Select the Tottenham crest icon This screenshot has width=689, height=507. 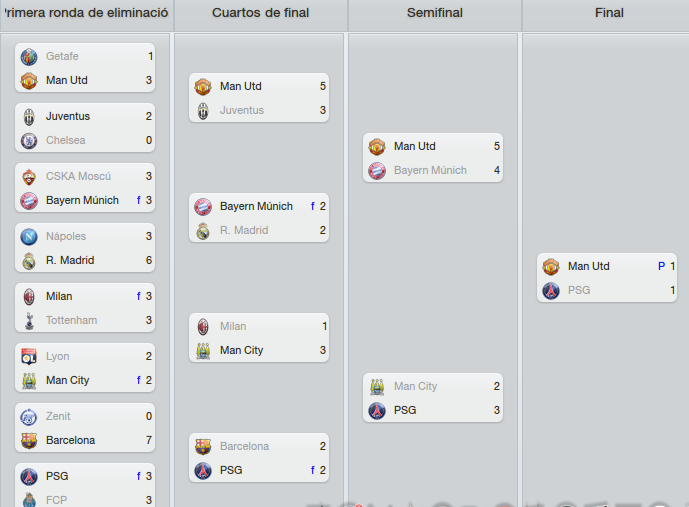point(29,321)
